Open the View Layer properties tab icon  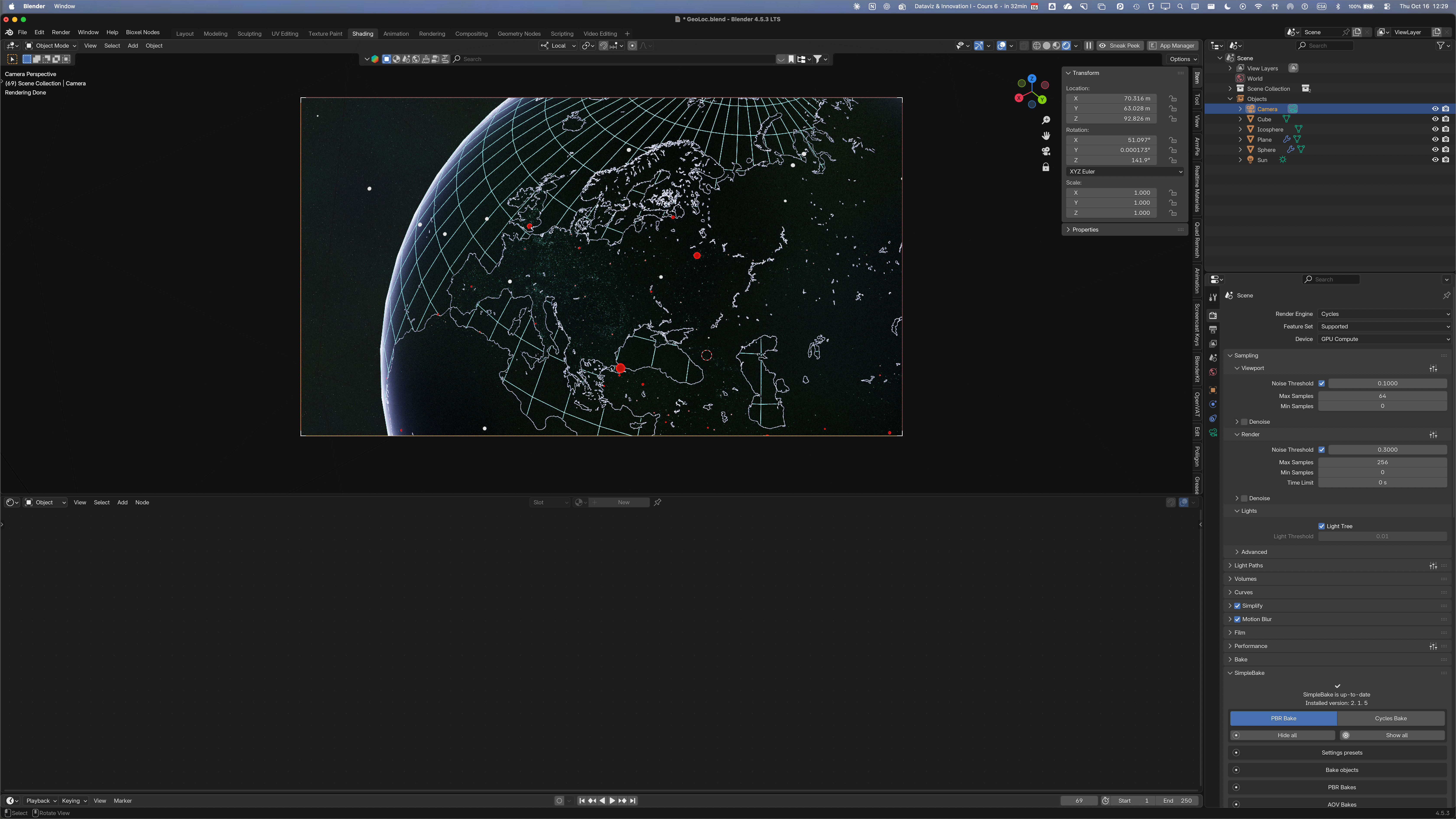click(x=1213, y=344)
